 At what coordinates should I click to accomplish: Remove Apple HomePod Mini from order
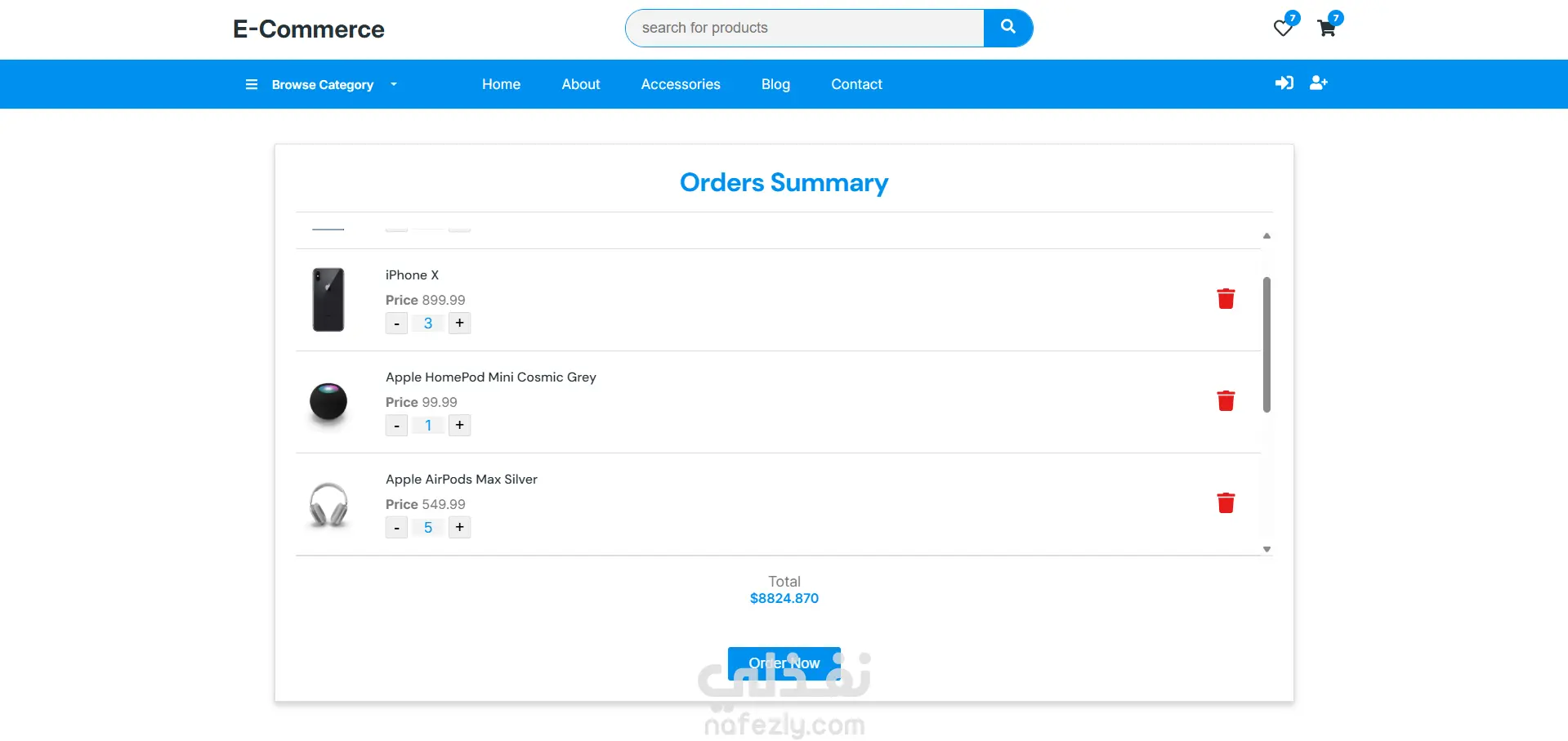point(1226,401)
